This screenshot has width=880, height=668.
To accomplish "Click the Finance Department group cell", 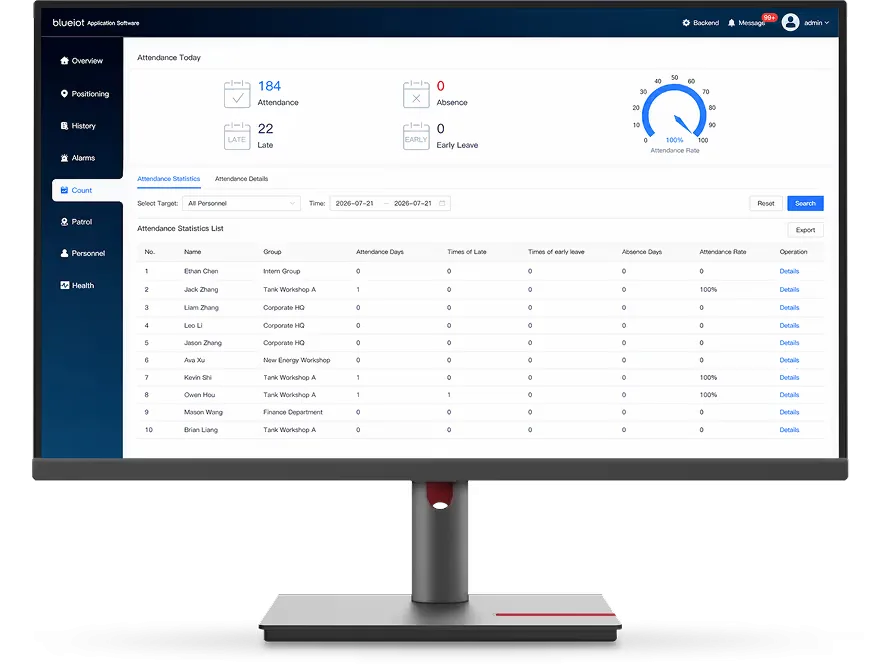I will pos(293,412).
